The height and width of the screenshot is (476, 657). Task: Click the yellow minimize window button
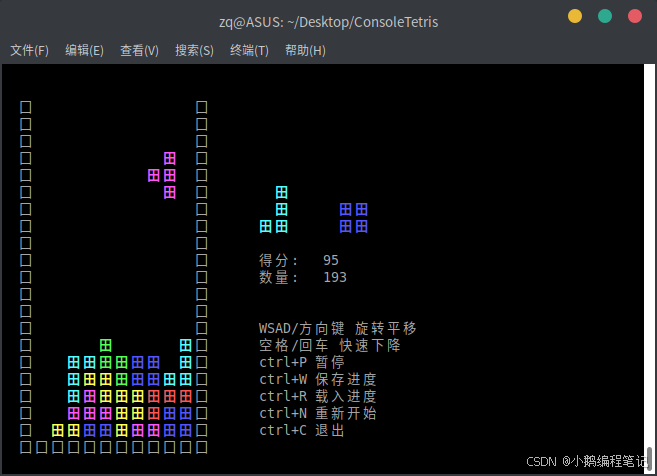(575, 16)
